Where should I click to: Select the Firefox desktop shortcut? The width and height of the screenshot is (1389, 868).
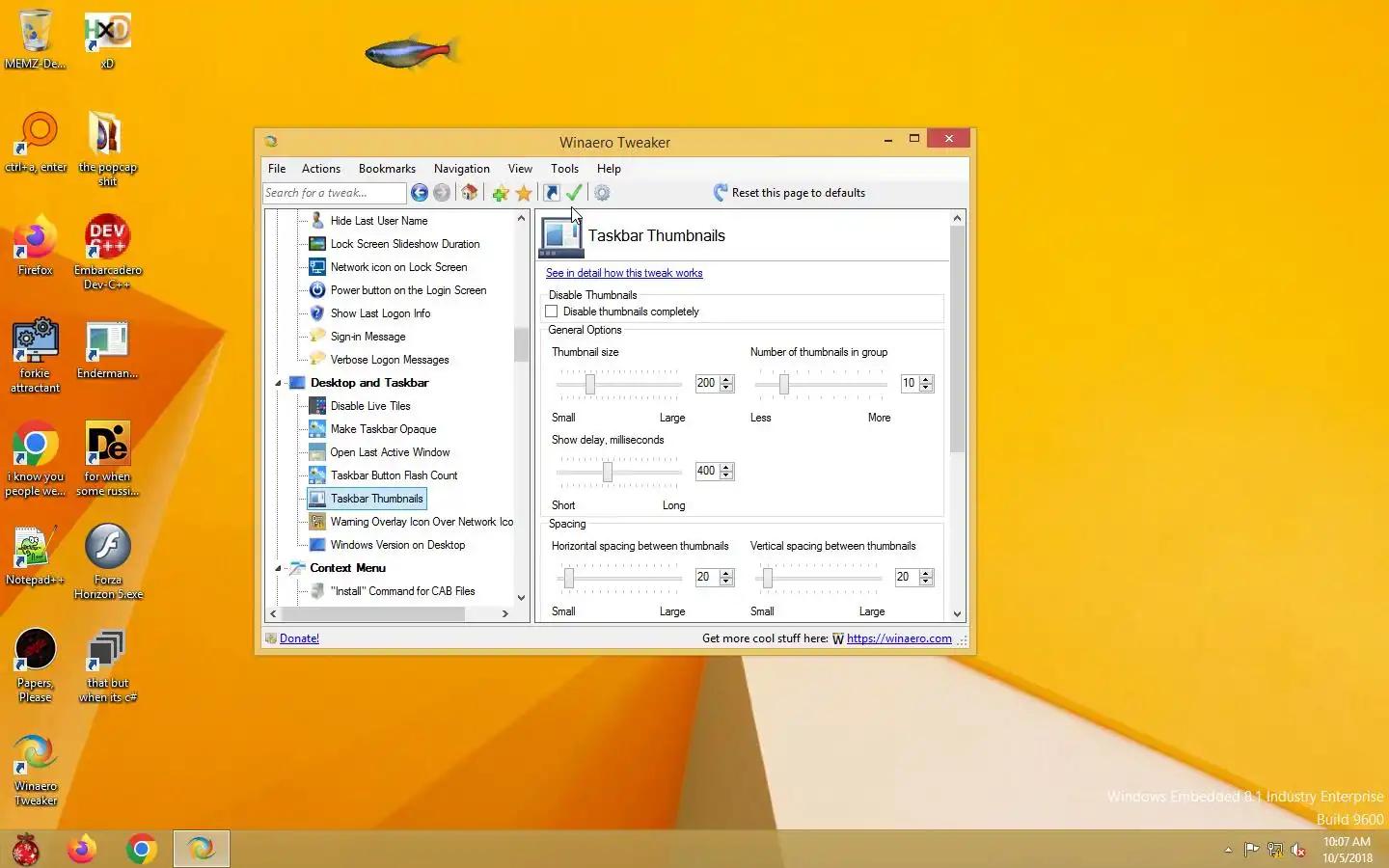36,246
